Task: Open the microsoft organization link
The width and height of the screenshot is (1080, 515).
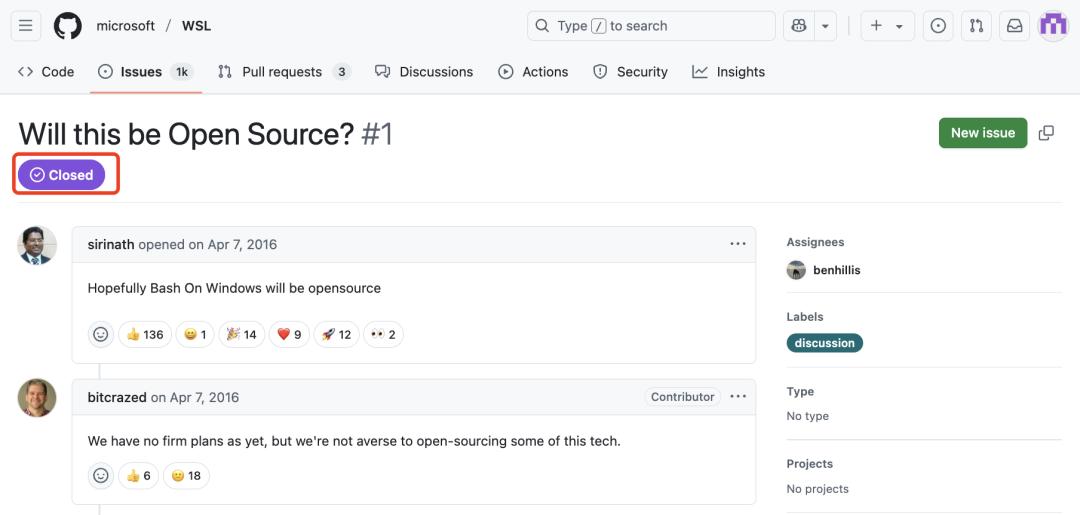Action: click(x=125, y=26)
